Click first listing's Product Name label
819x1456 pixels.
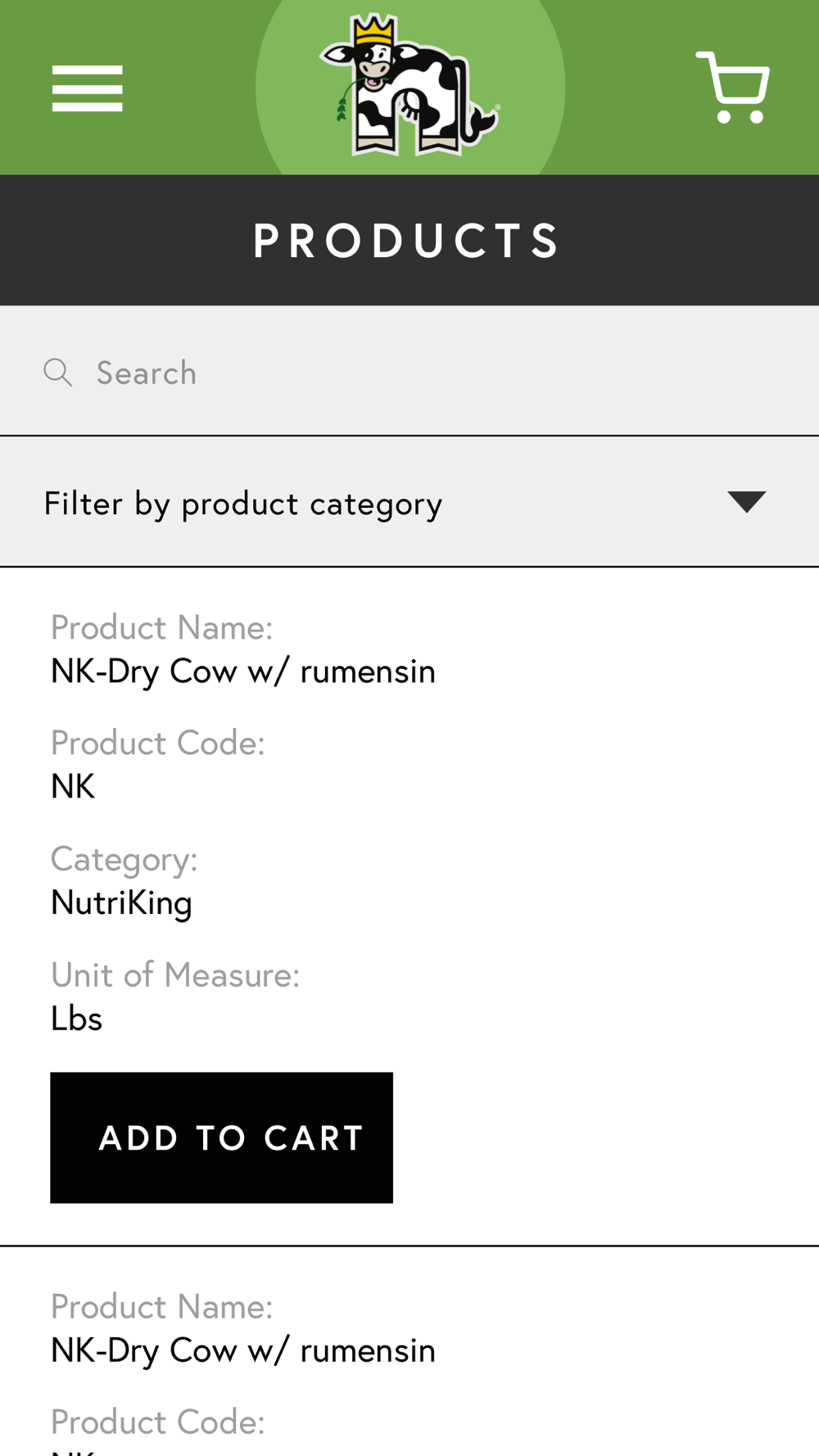click(161, 628)
